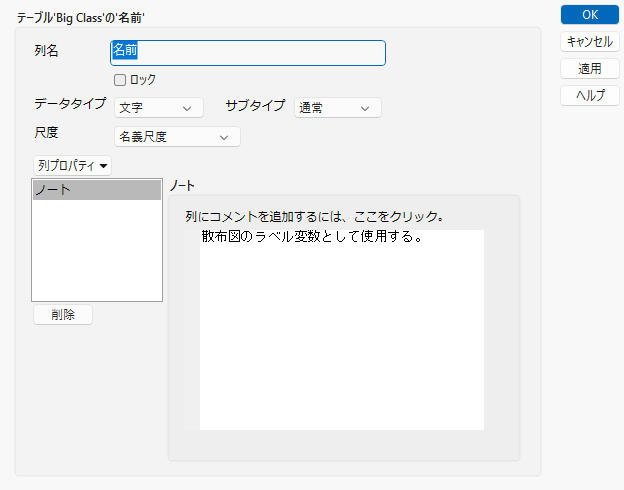Expand the 列プロパティ menu button
This screenshot has height=490, width=624.
[x=72, y=166]
